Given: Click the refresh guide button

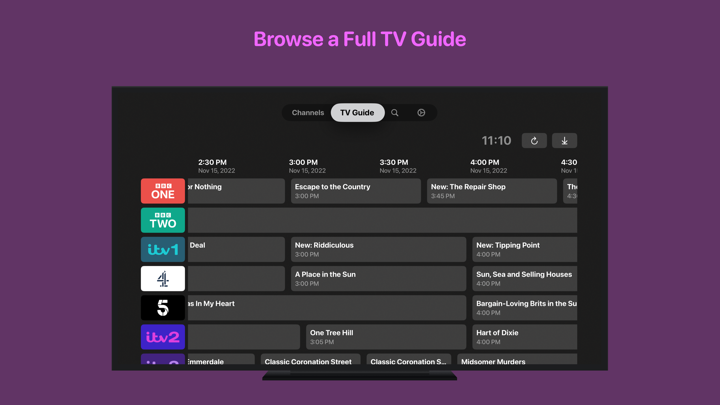Looking at the screenshot, I should [534, 141].
